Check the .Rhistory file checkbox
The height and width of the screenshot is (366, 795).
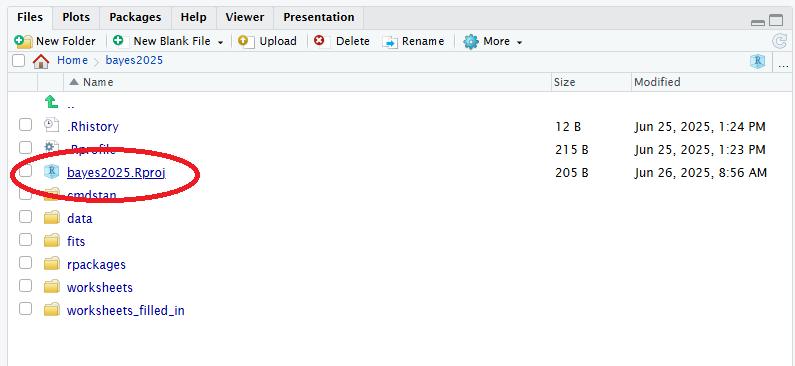pyautogui.click(x=25, y=125)
